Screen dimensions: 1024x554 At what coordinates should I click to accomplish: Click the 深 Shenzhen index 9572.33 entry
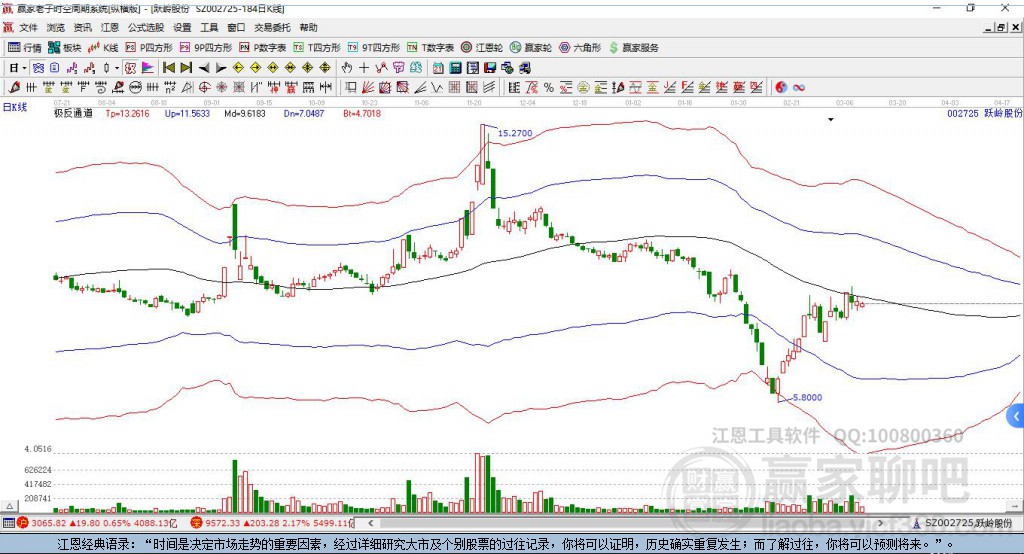(x=272, y=523)
